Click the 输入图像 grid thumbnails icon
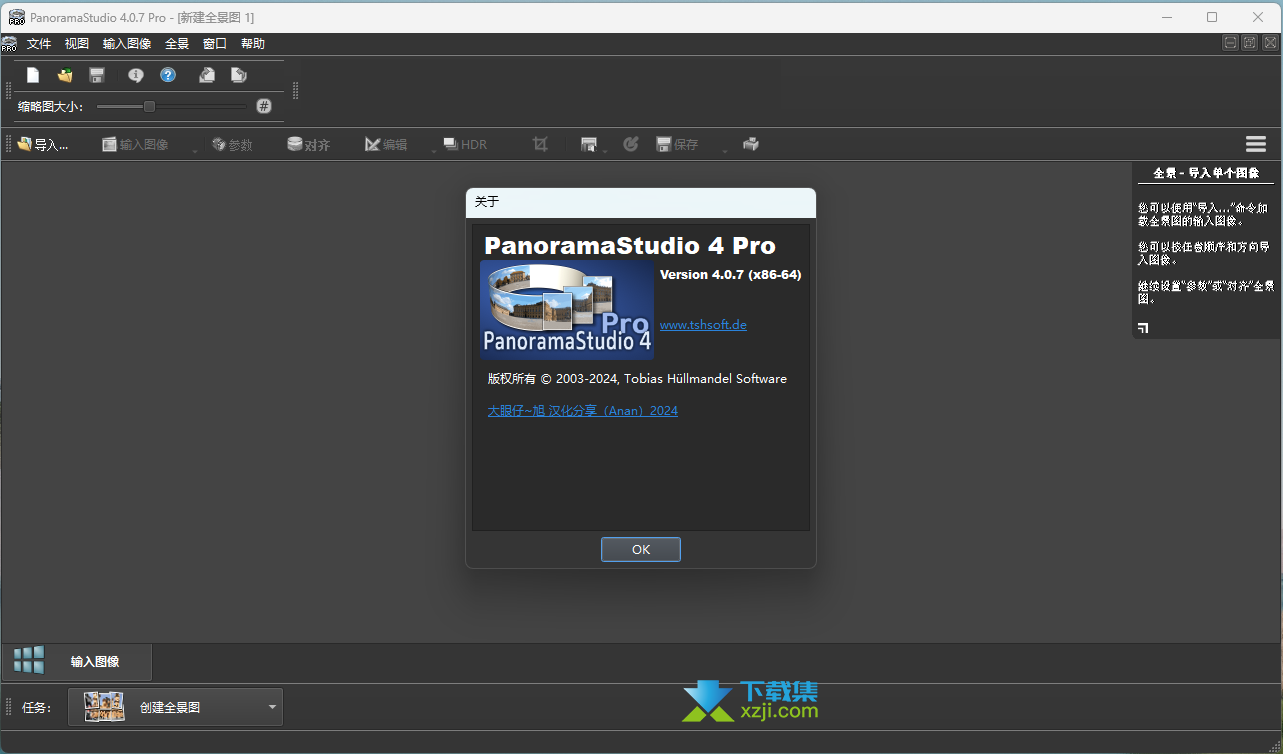 point(29,660)
